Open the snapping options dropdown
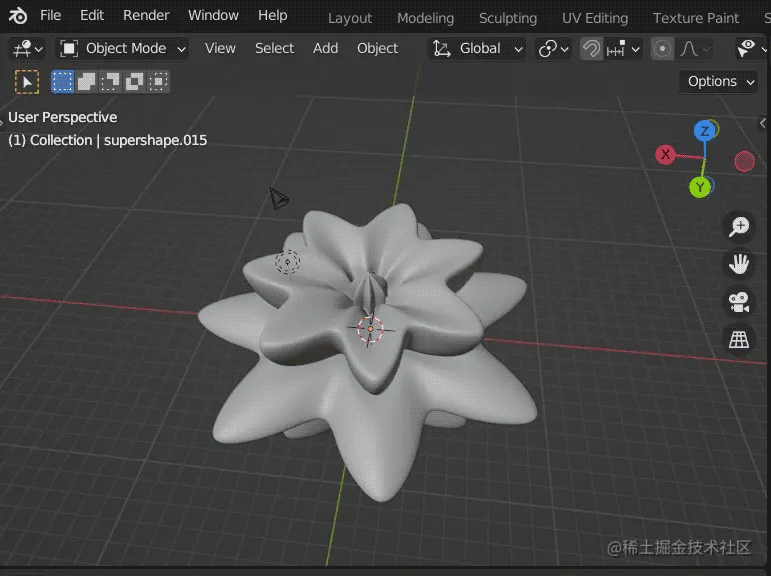The height and width of the screenshot is (576, 771). pos(623,49)
